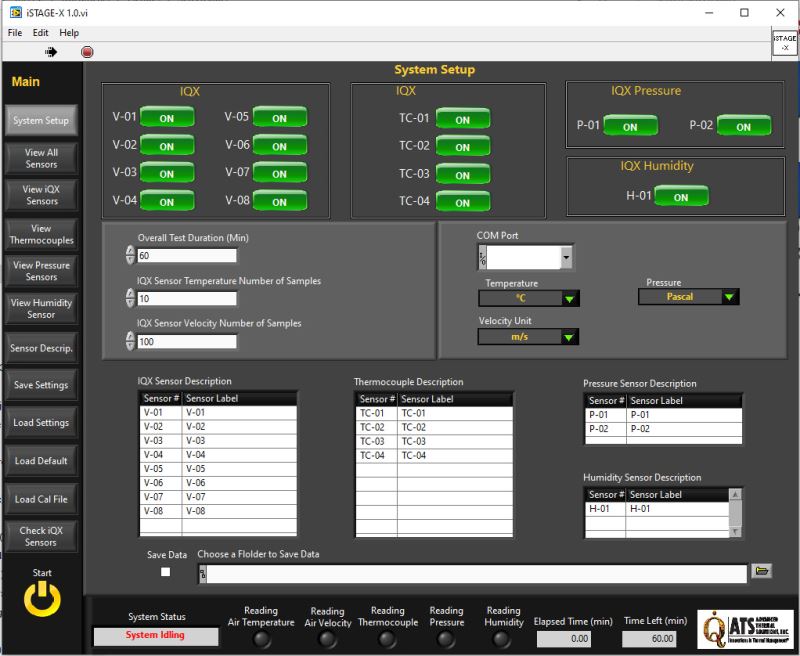Toggle the TC-02 thermocouple ON switch
The width and height of the screenshot is (800, 656).
click(x=463, y=146)
